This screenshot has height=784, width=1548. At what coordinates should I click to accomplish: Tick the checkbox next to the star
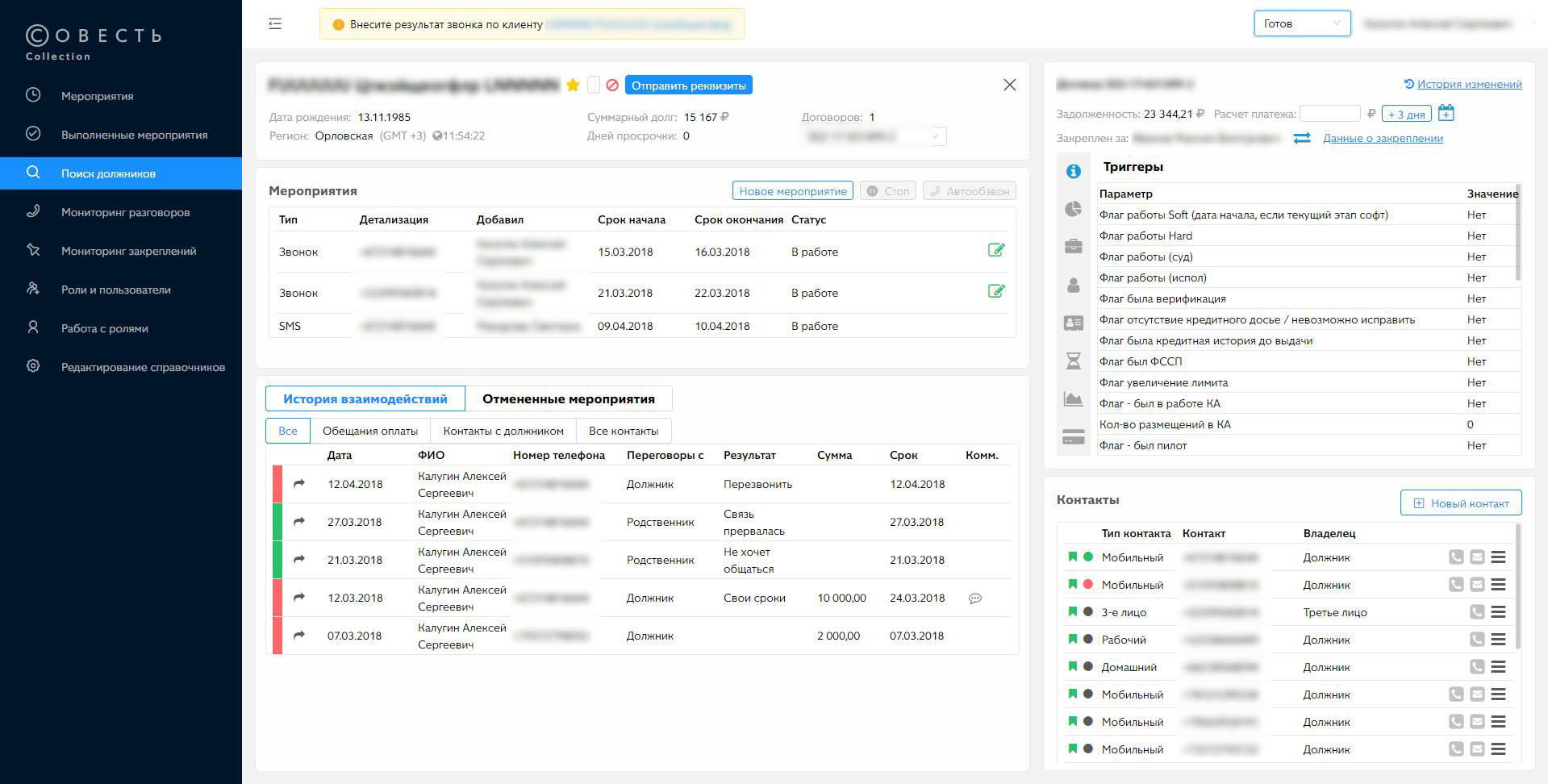click(x=594, y=85)
